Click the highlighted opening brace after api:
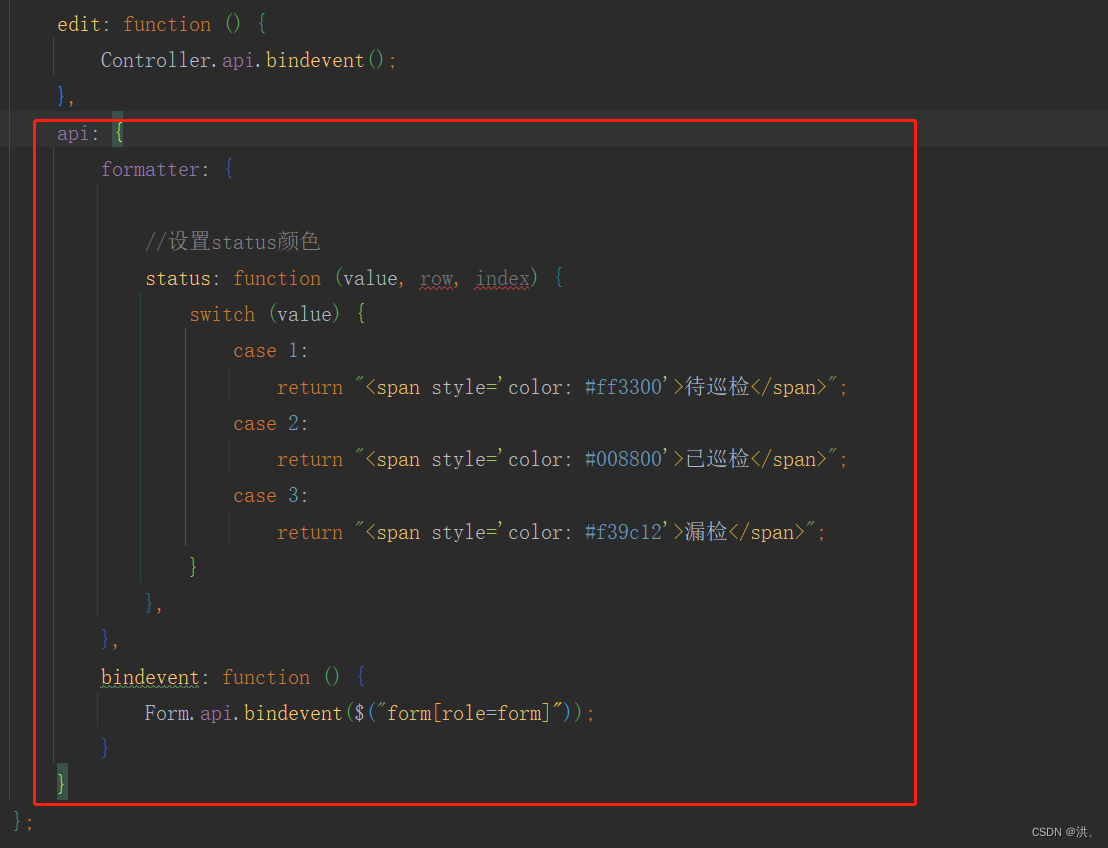This screenshot has width=1108, height=848. coord(117,132)
